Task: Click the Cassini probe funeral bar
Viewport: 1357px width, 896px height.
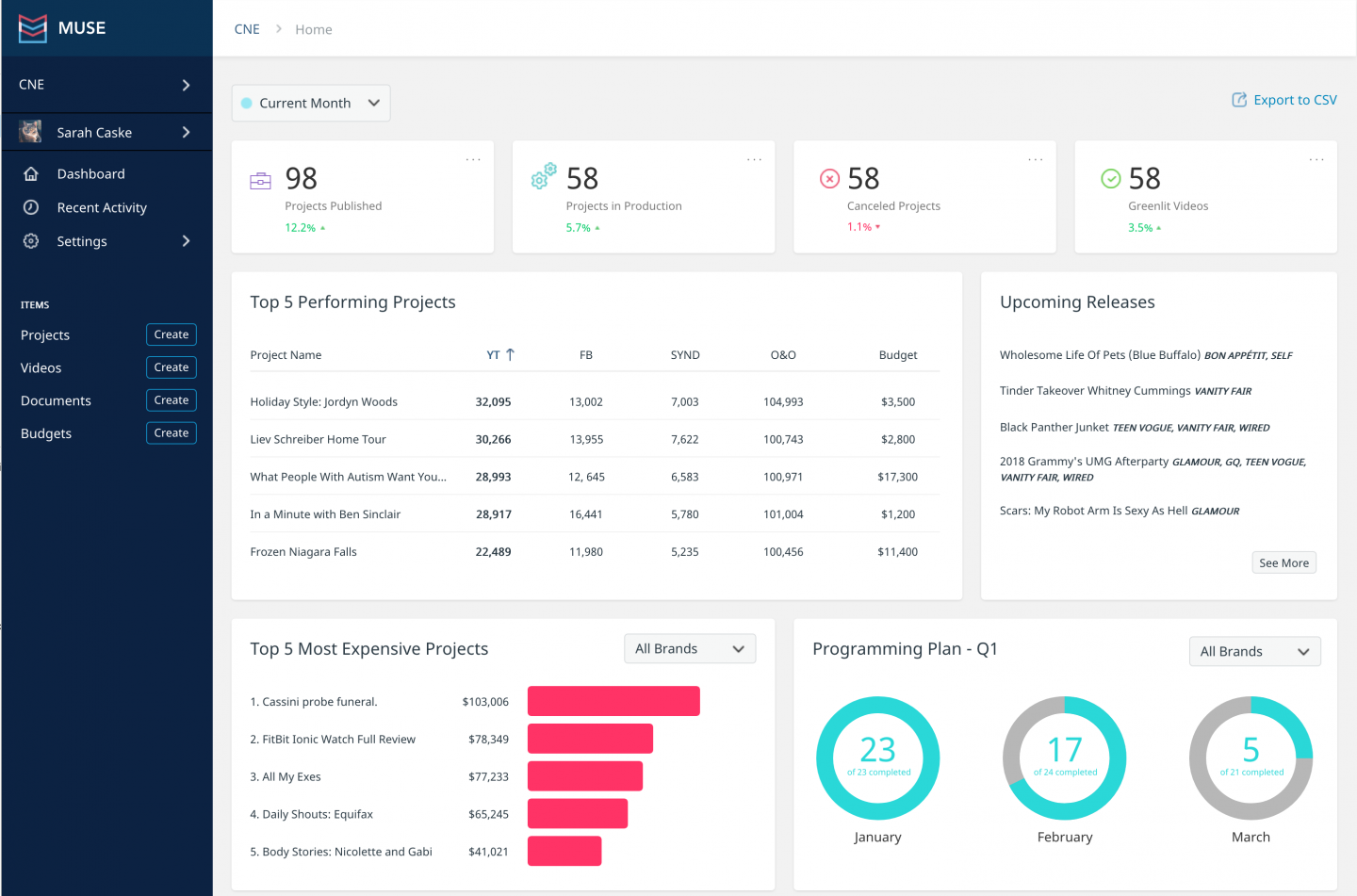Action: click(x=613, y=701)
